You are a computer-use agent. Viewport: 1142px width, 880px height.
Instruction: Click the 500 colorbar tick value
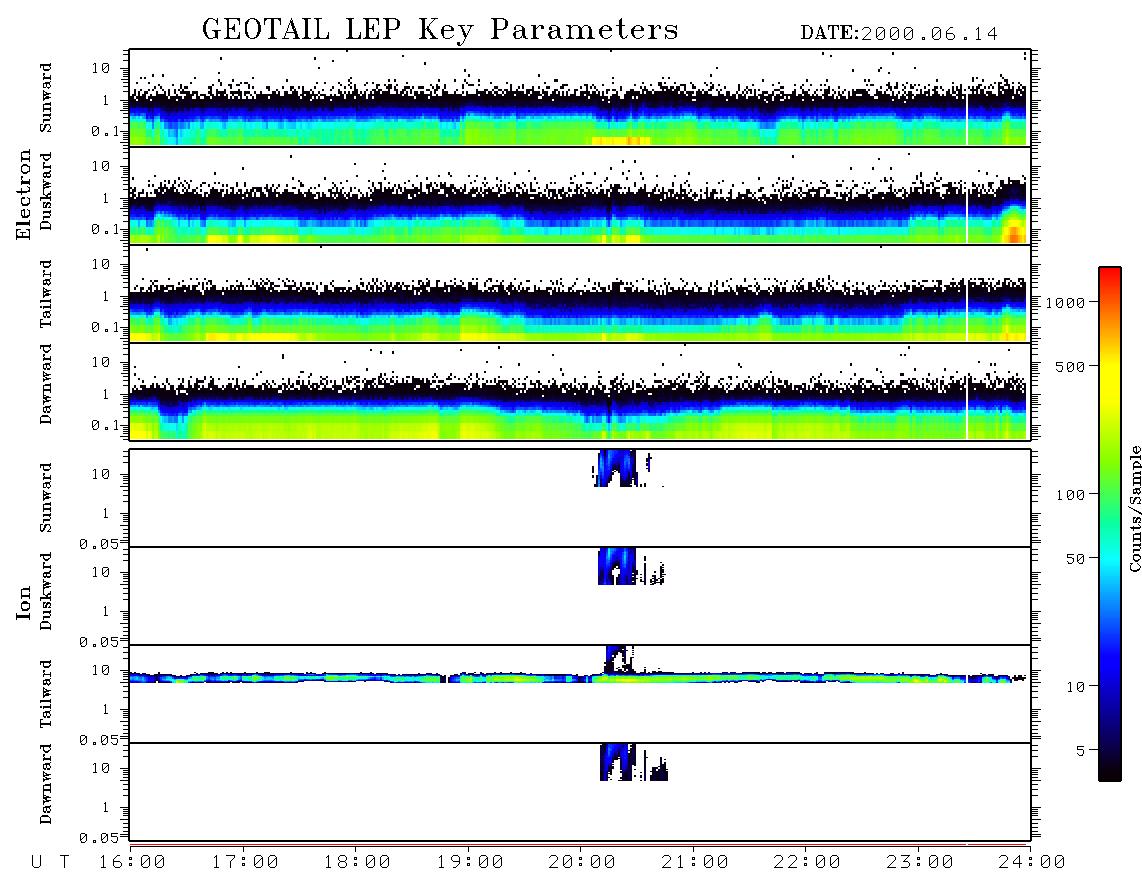pyautogui.click(x=1070, y=366)
